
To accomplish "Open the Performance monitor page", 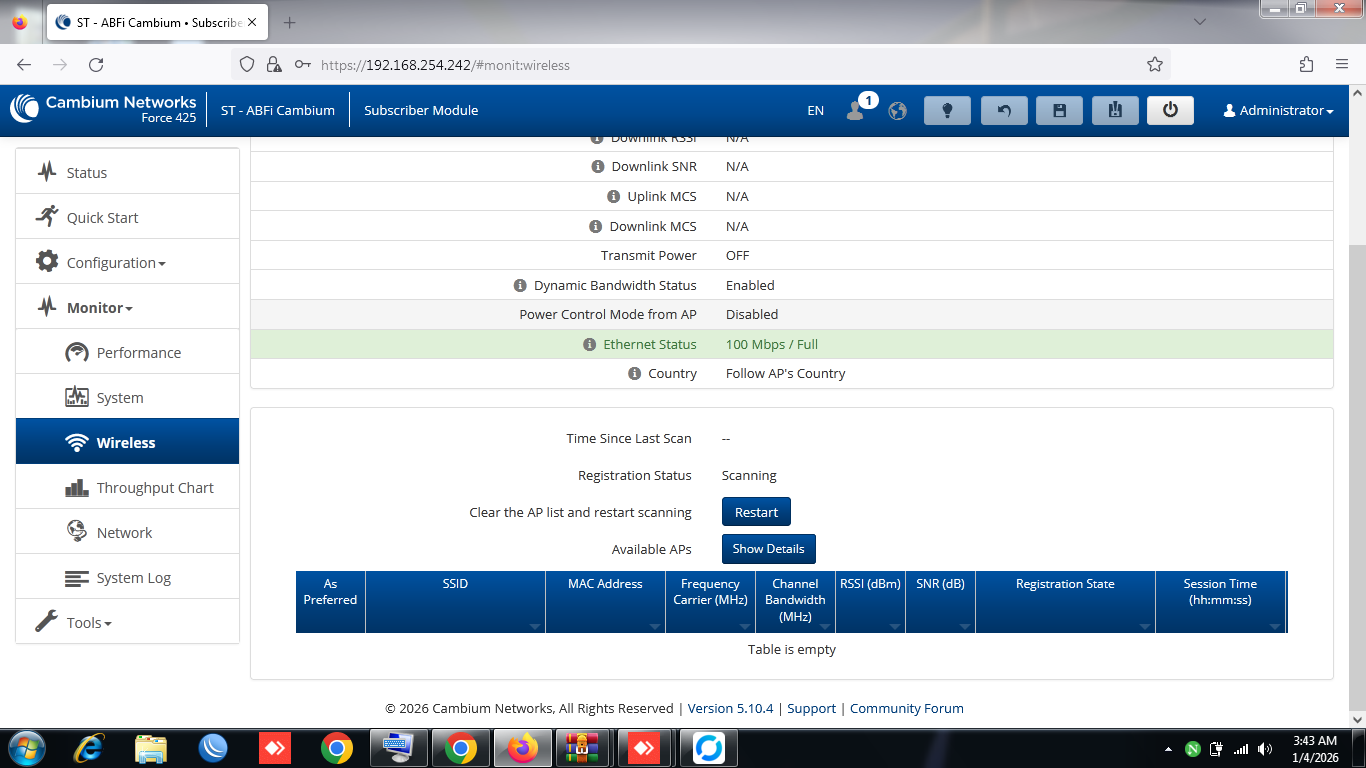I will (x=138, y=353).
